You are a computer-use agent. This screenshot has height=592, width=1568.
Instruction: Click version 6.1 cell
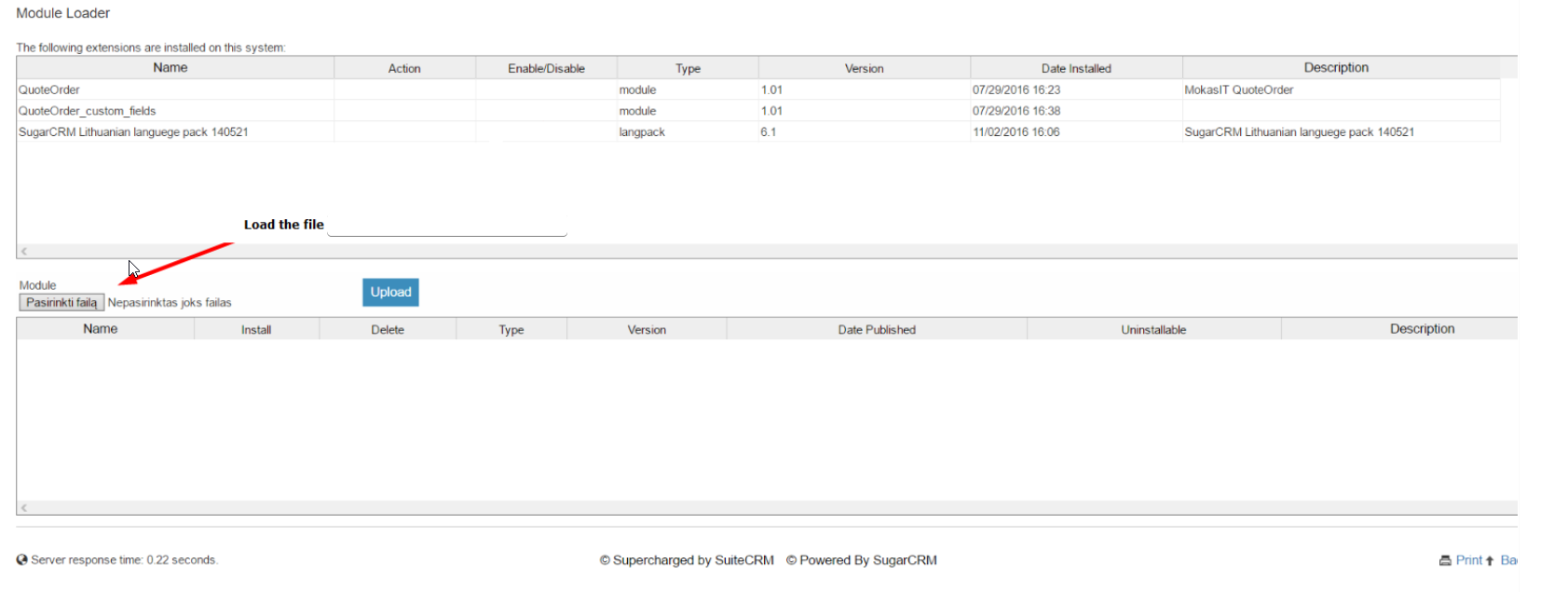click(x=865, y=131)
